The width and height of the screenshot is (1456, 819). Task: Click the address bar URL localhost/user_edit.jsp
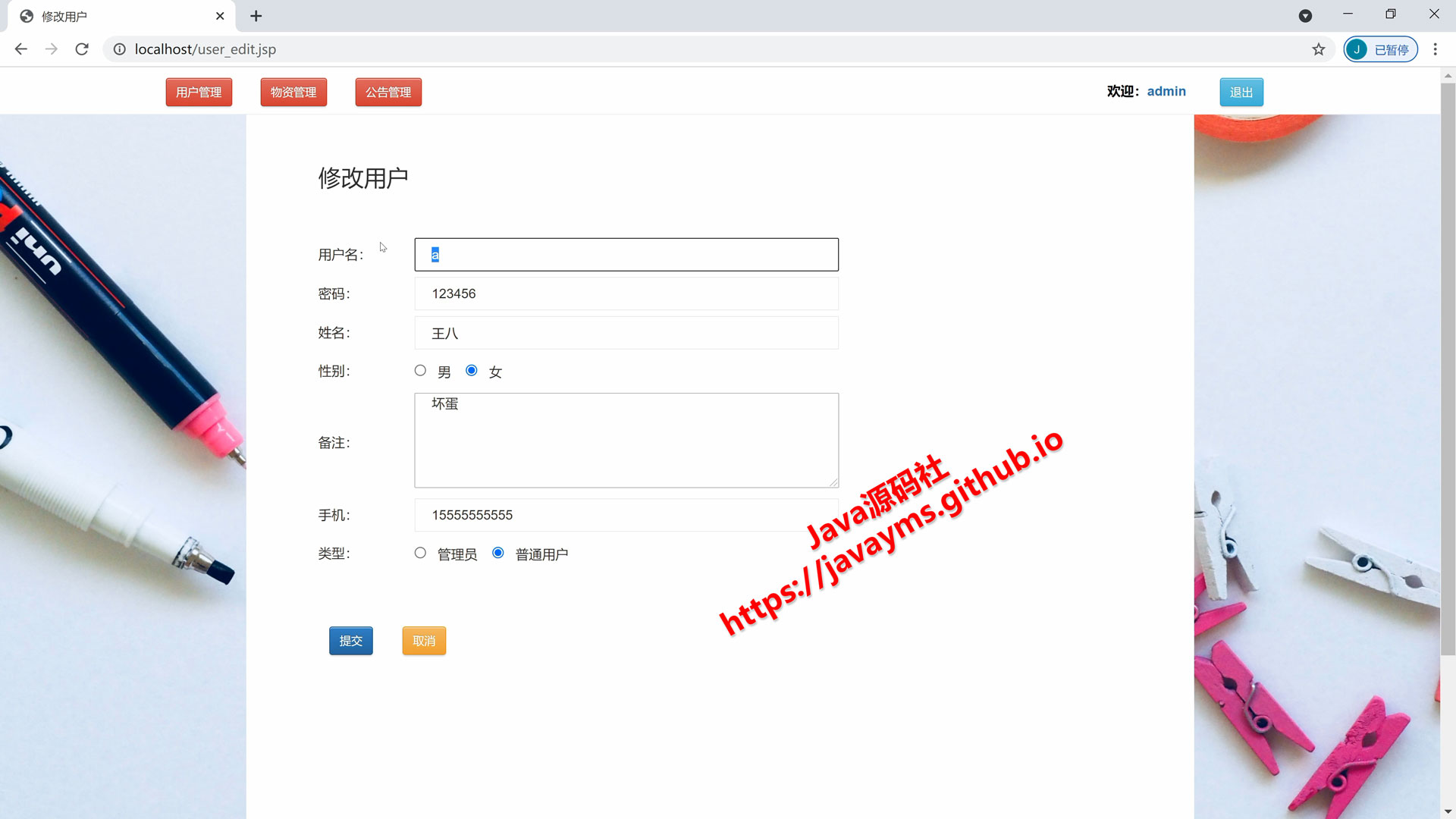[206, 49]
